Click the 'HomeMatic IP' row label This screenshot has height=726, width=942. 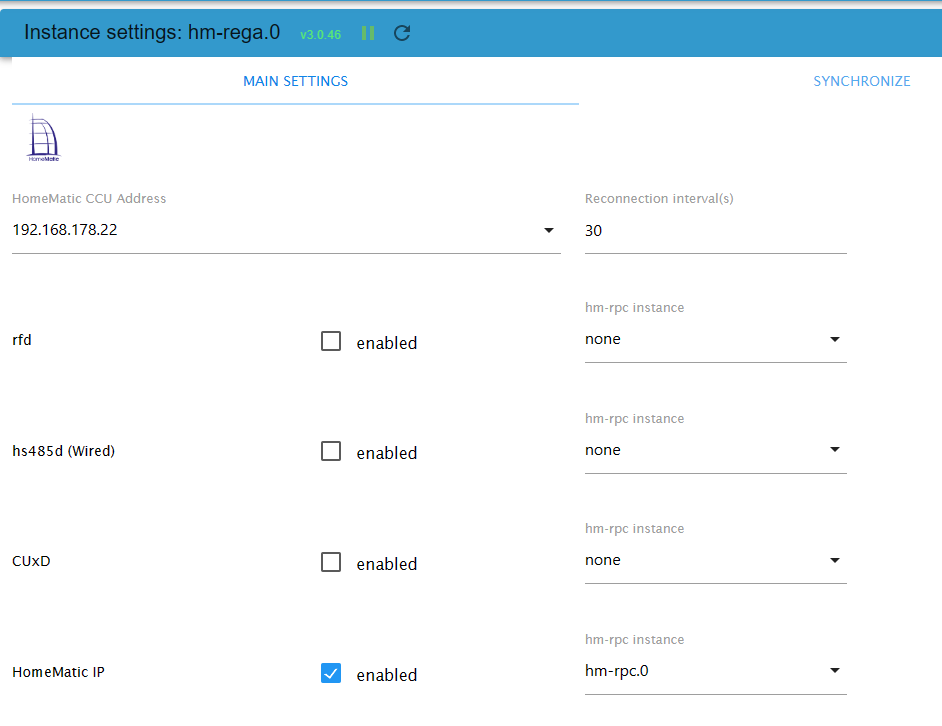pos(58,672)
